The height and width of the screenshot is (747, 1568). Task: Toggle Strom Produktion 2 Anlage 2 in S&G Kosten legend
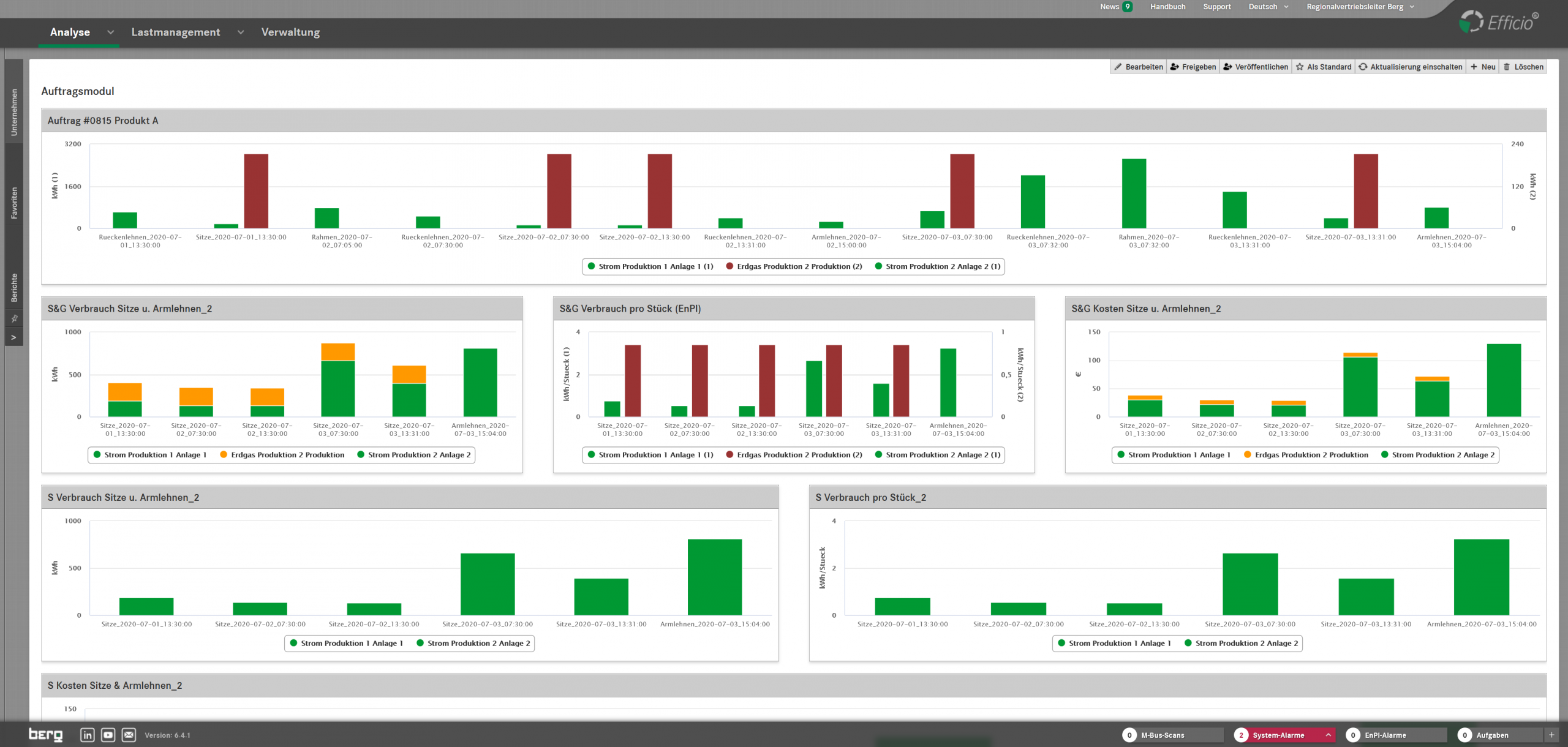click(x=1438, y=455)
